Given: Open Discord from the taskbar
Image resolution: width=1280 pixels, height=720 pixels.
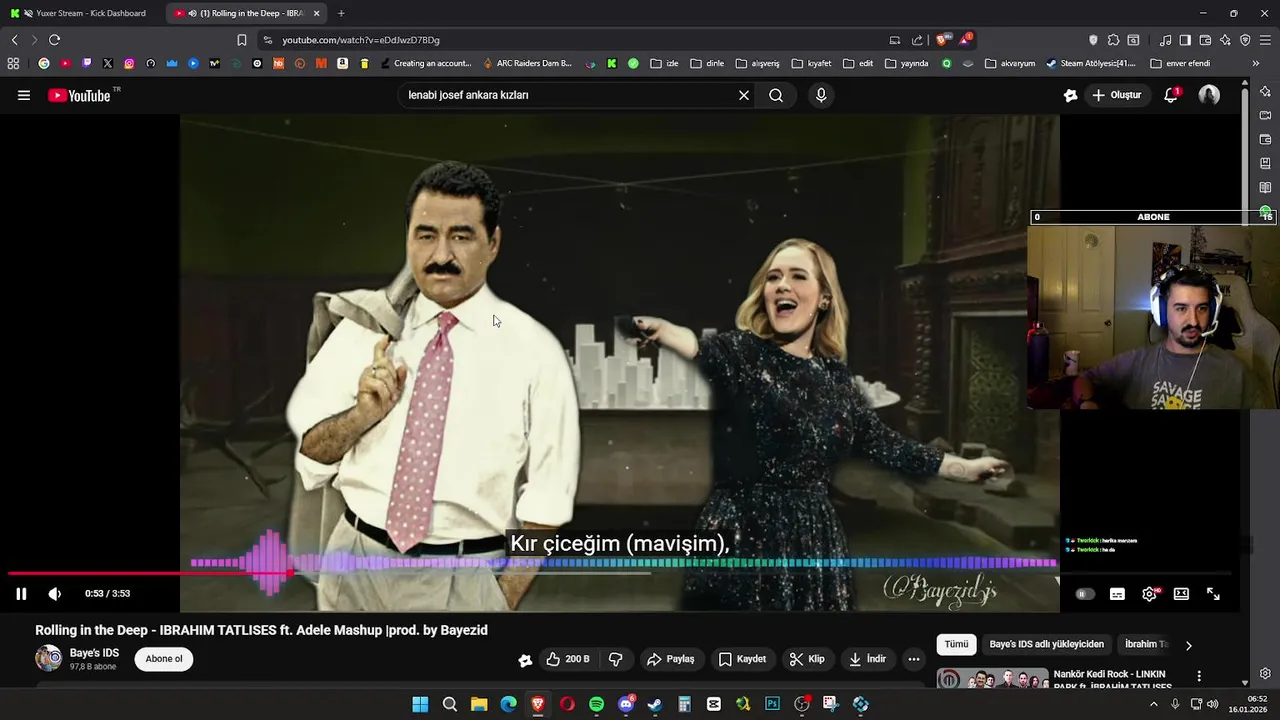Looking at the screenshot, I should point(626,704).
